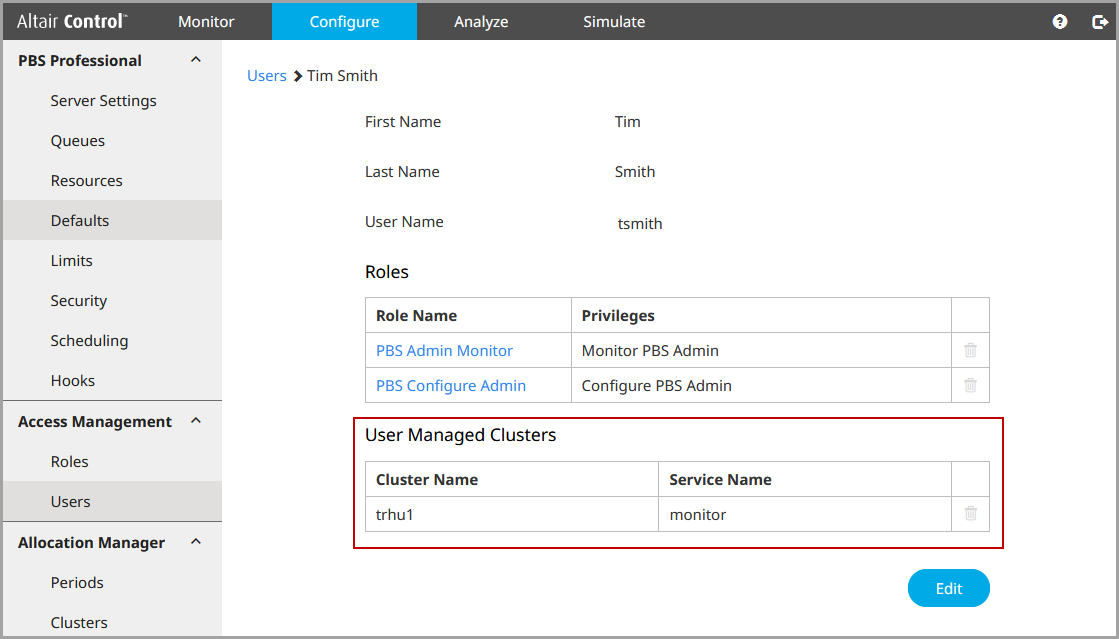This screenshot has height=639, width=1119.
Task: Remove the trhu1 cluster via trash icon
Action: tap(970, 514)
